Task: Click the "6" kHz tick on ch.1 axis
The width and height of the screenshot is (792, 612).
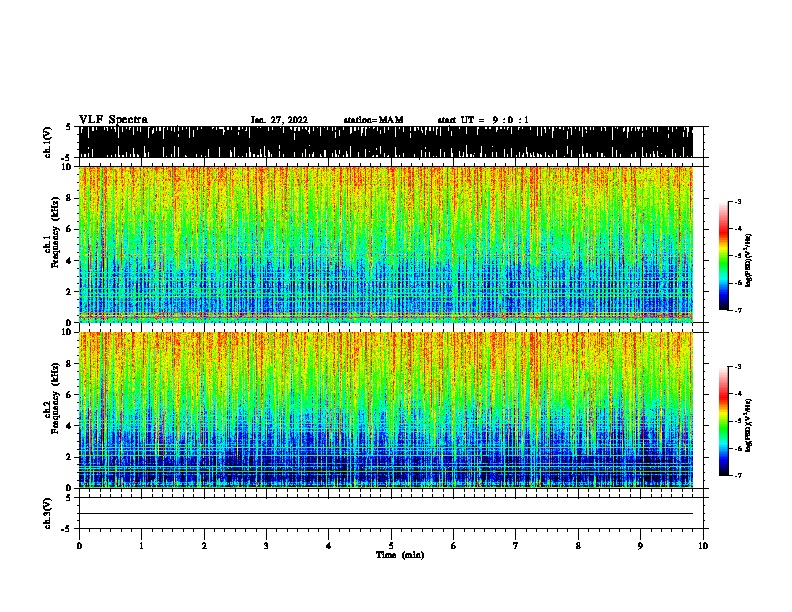Action: tap(69, 229)
